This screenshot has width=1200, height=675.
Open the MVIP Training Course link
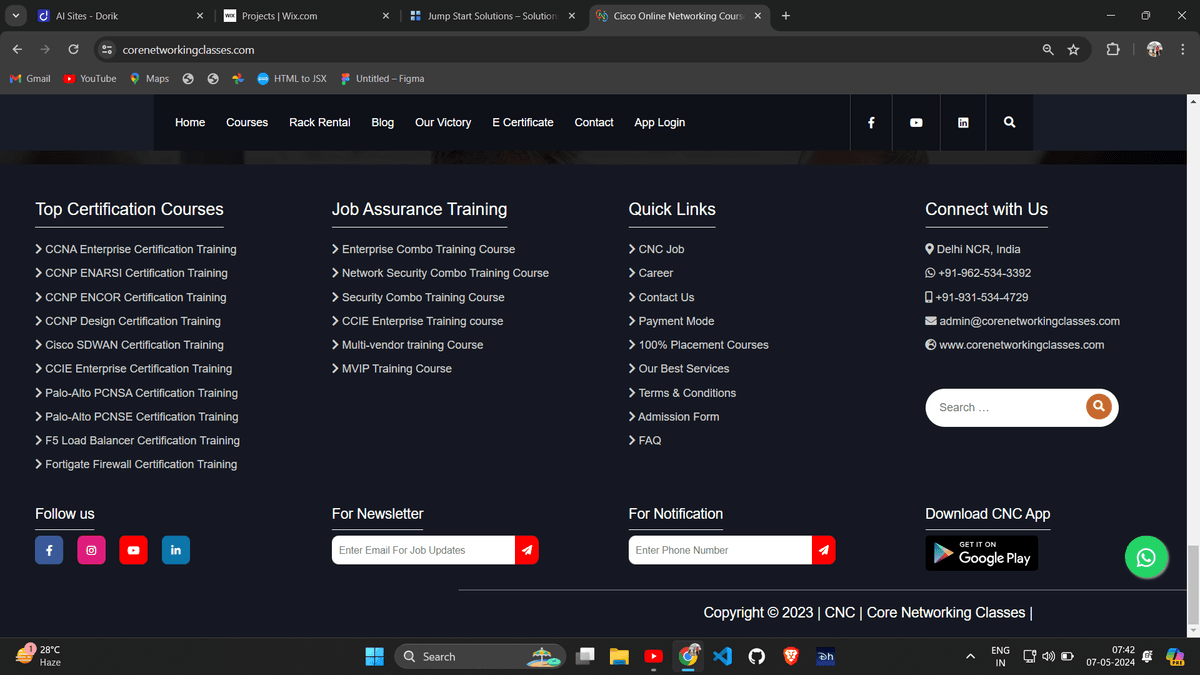[397, 369]
